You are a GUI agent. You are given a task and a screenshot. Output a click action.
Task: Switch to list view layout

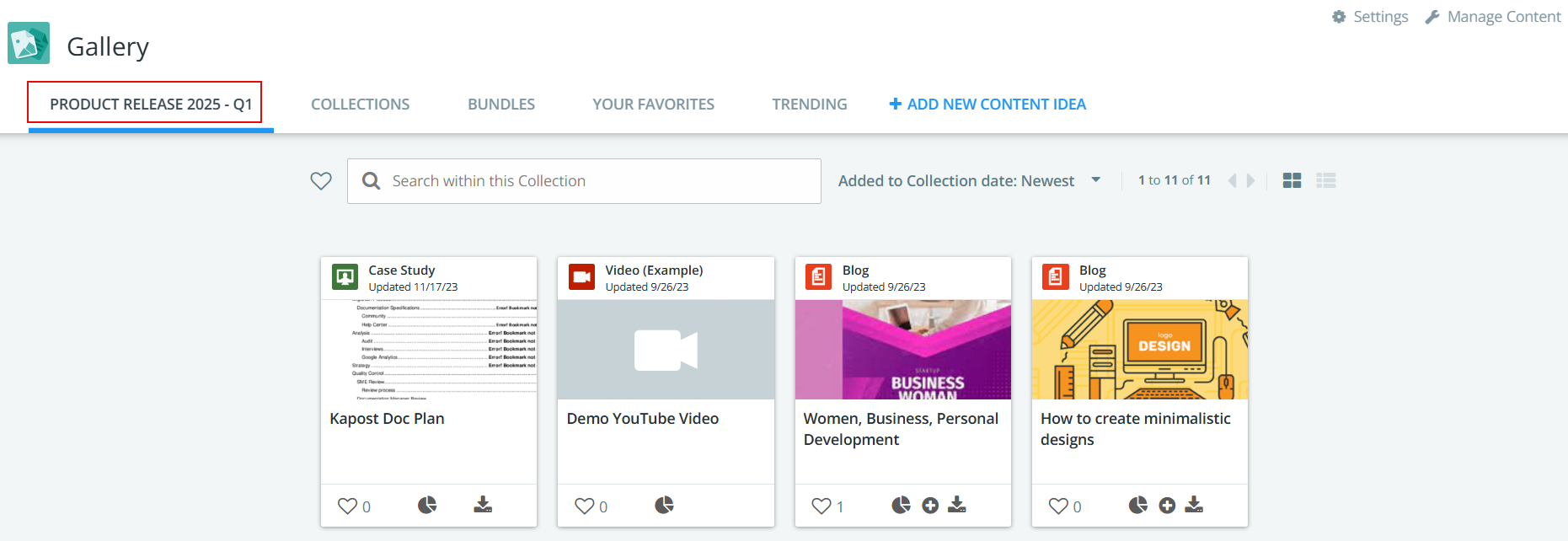tap(1326, 180)
